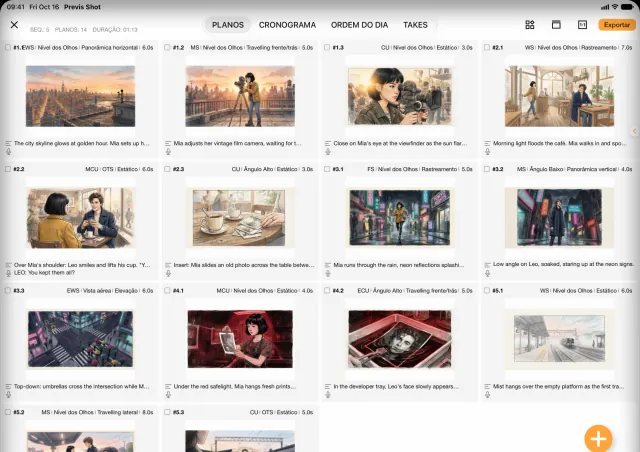Click the description lines icon of shot #4.1
Screen dimensions: 640x452
(168, 386)
